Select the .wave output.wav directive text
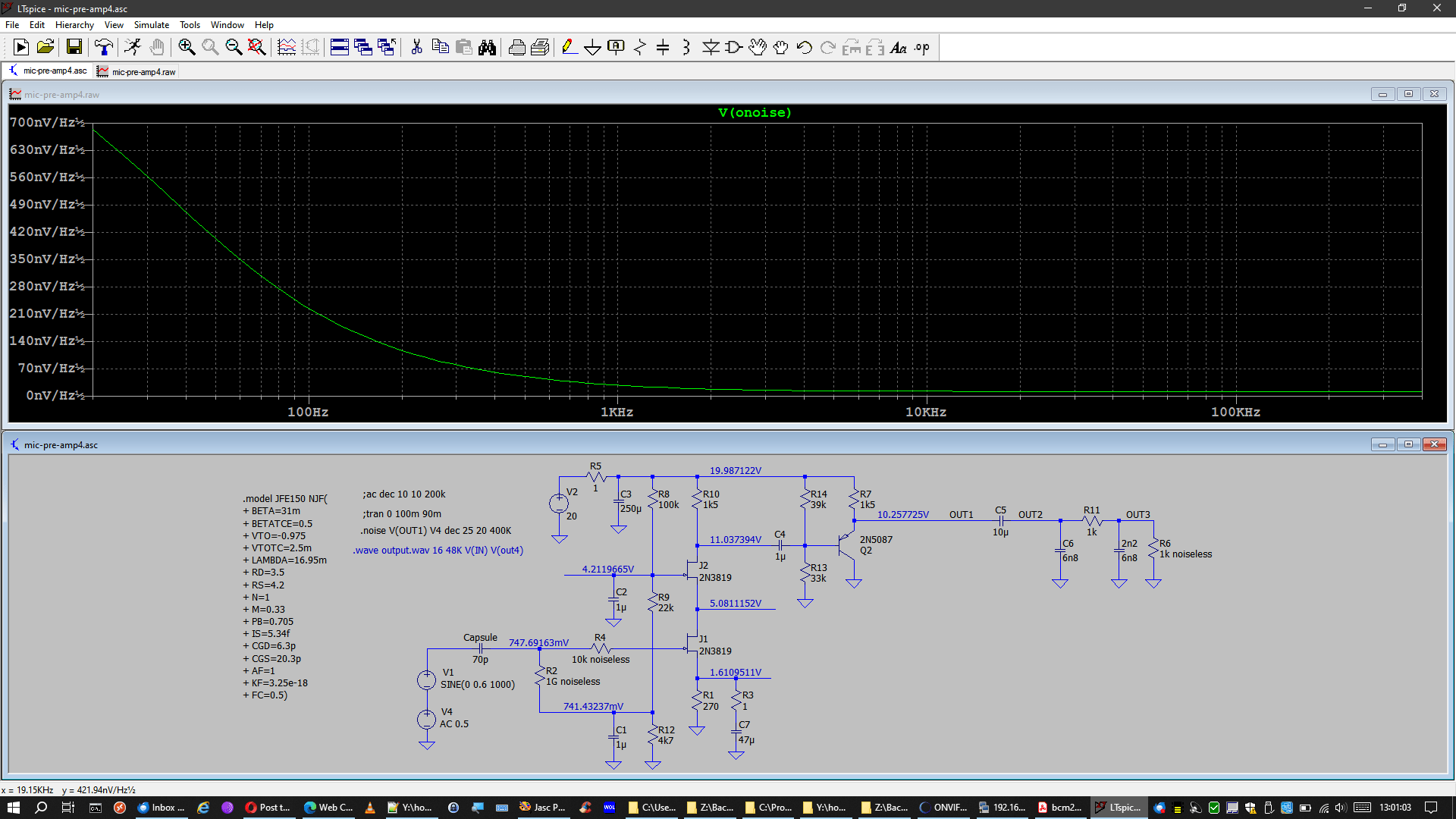This screenshot has width=1456, height=819. (x=438, y=551)
